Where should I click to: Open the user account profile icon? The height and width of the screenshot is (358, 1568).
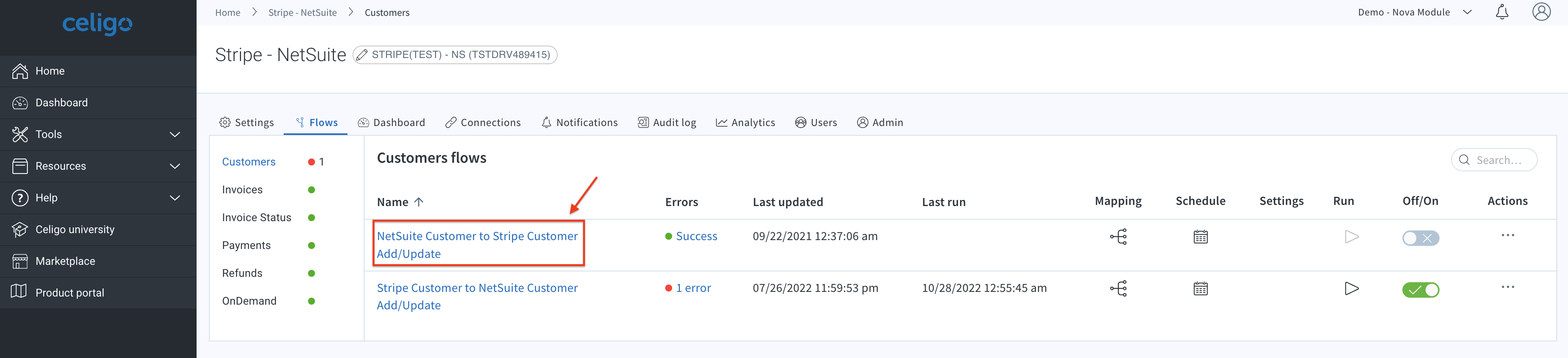pos(1541,12)
